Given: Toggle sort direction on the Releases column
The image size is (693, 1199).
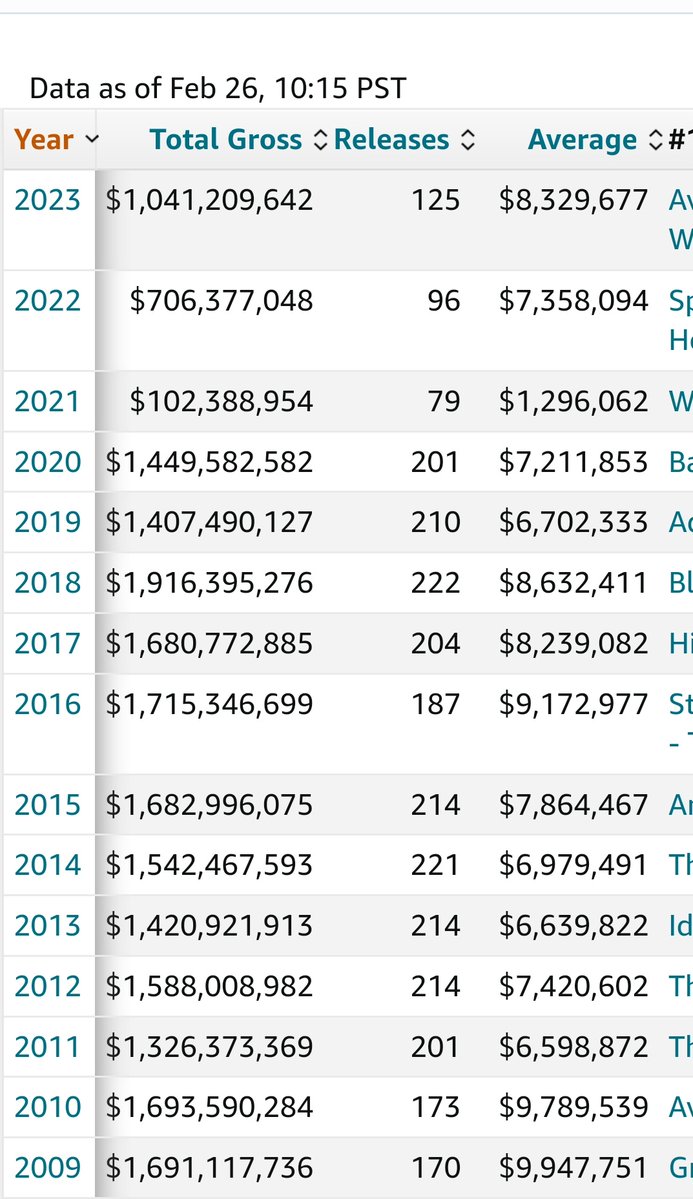Looking at the screenshot, I should 467,140.
